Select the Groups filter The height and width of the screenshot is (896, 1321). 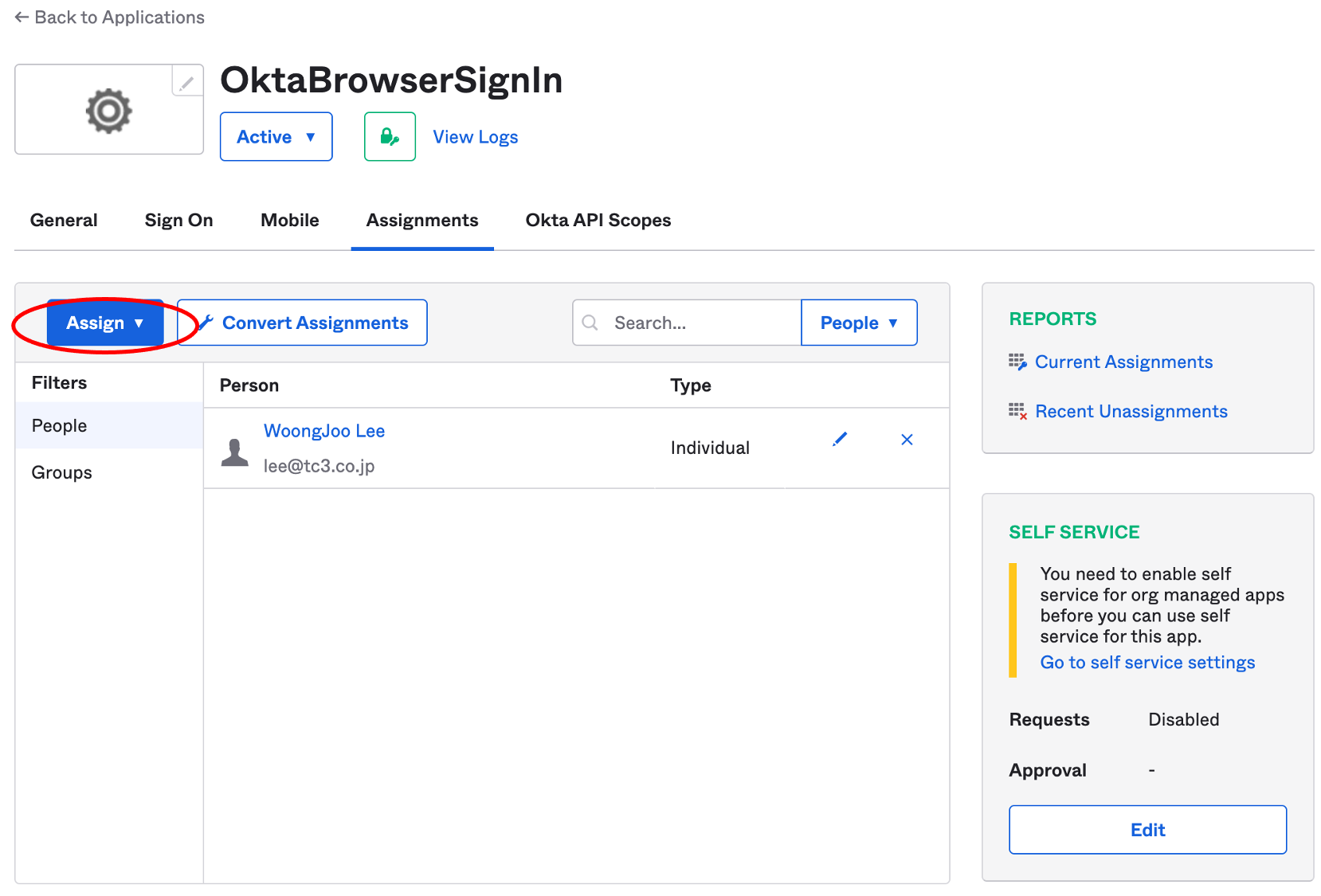[109, 472]
